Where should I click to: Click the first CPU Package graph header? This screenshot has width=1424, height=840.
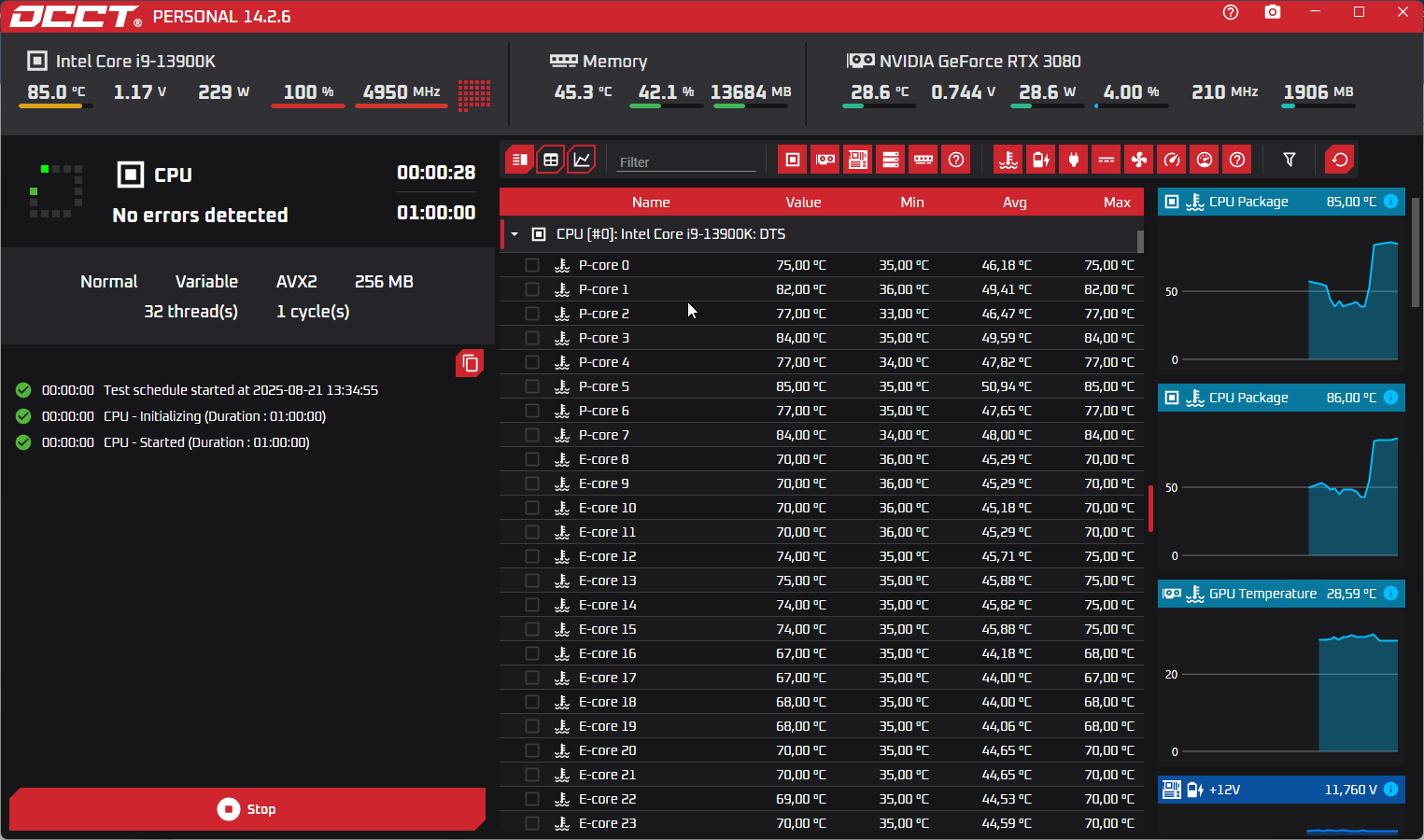tap(1281, 202)
